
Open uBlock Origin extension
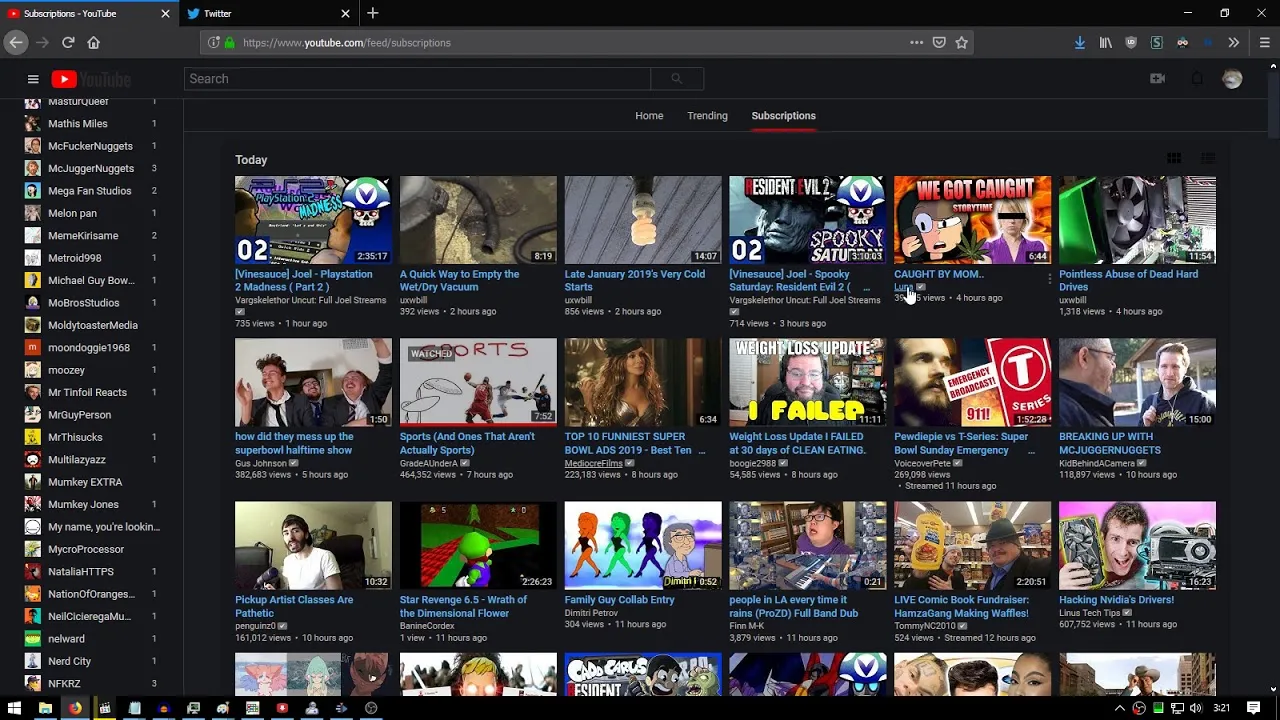[1131, 42]
